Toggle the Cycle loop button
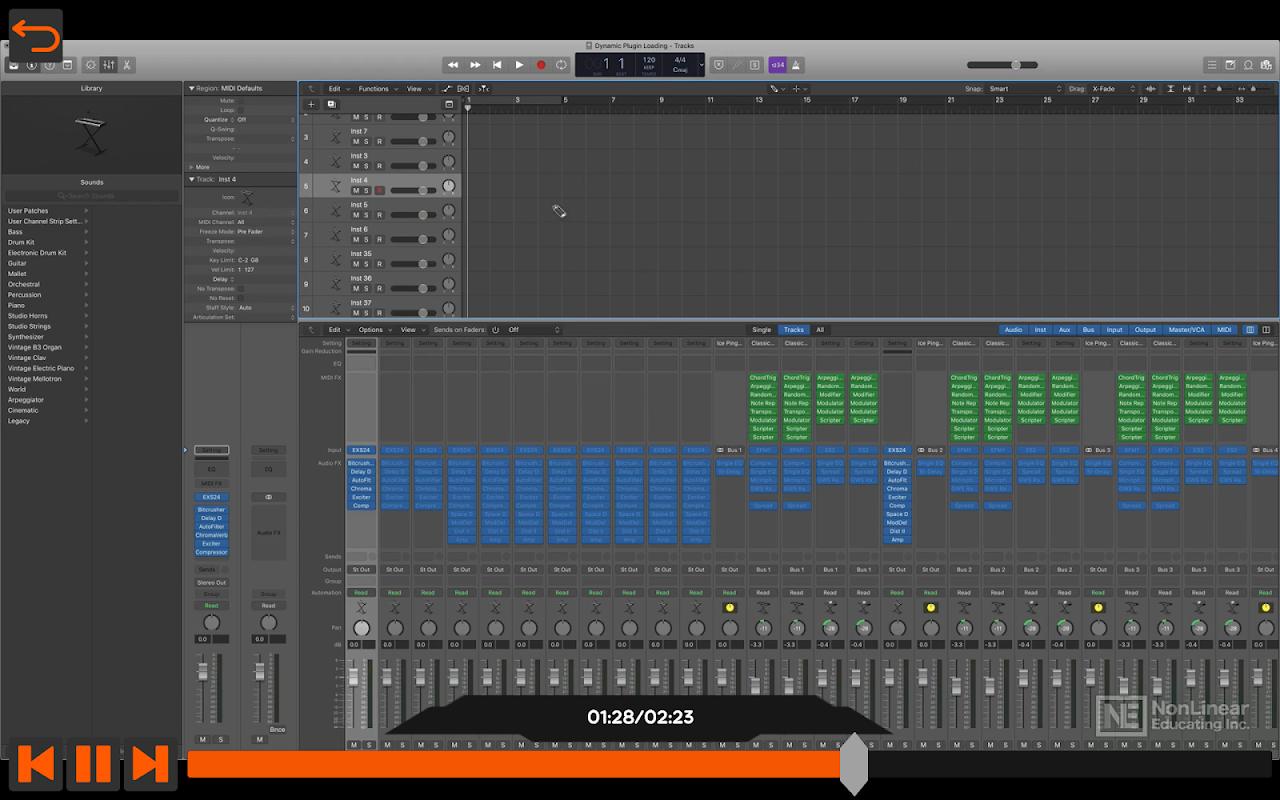 (x=562, y=65)
